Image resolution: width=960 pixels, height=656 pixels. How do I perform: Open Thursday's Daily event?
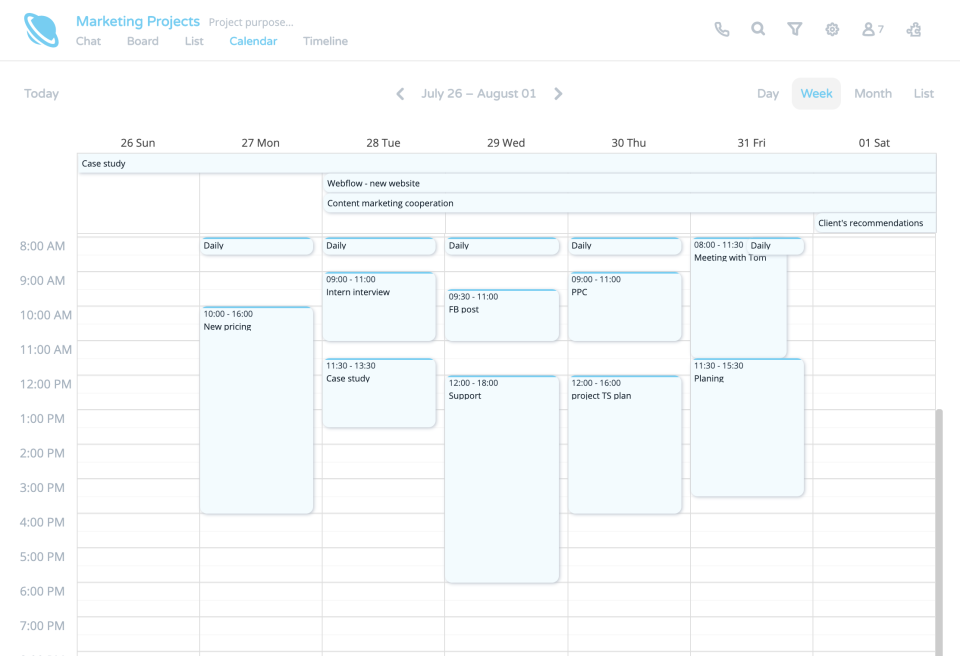pyautogui.click(x=624, y=246)
